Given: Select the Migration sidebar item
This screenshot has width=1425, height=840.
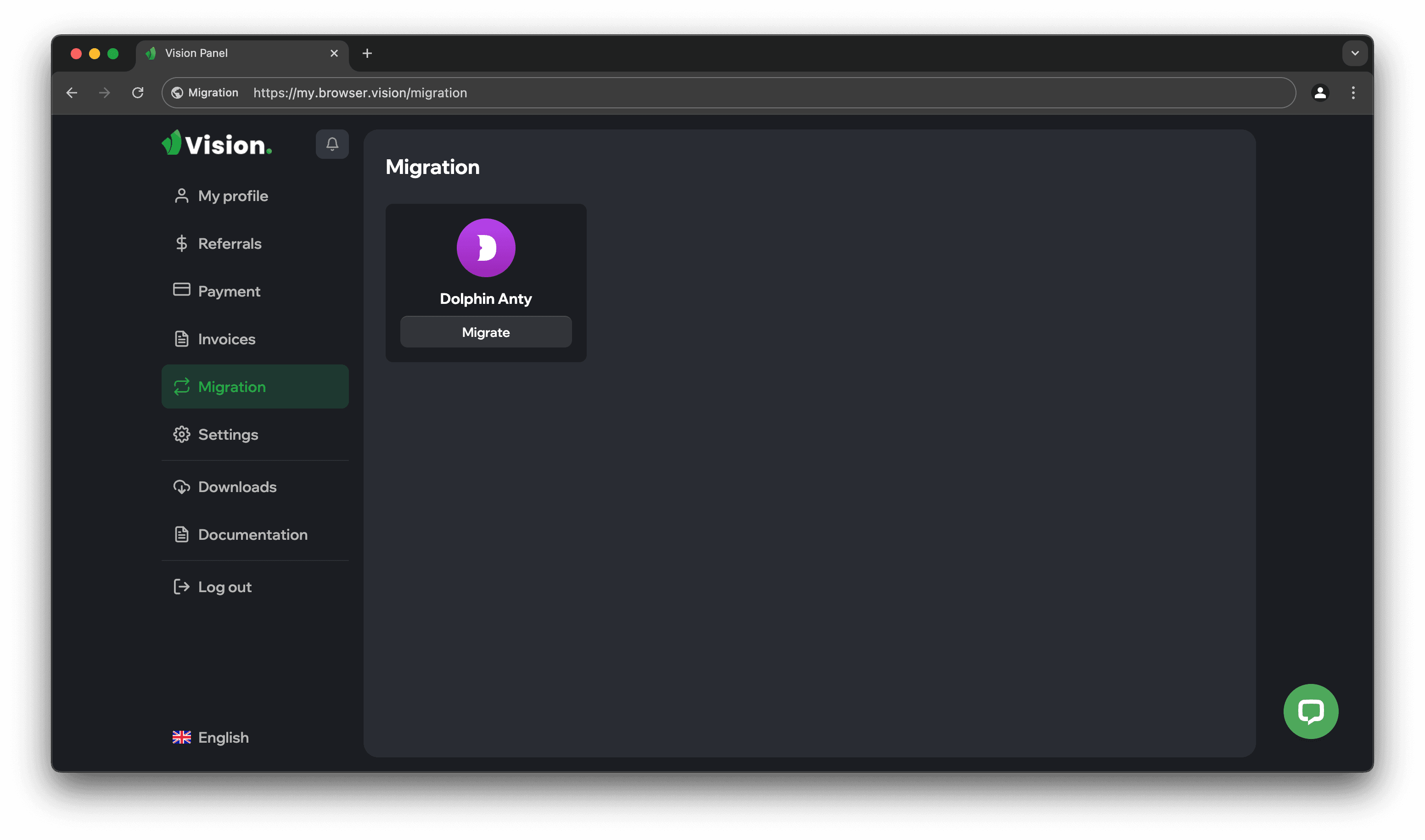Looking at the screenshot, I should [x=255, y=386].
